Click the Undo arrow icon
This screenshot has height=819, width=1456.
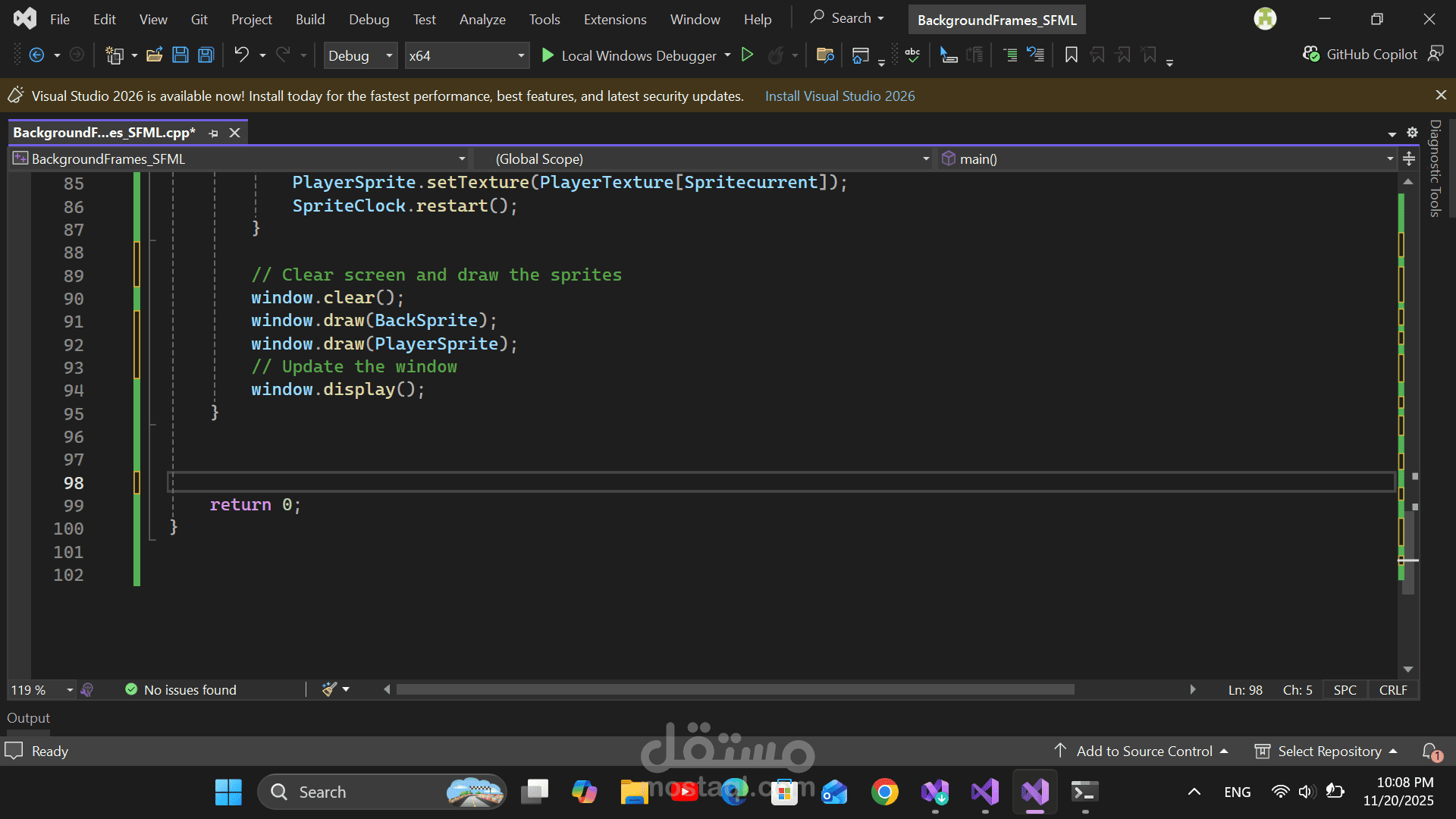[241, 55]
